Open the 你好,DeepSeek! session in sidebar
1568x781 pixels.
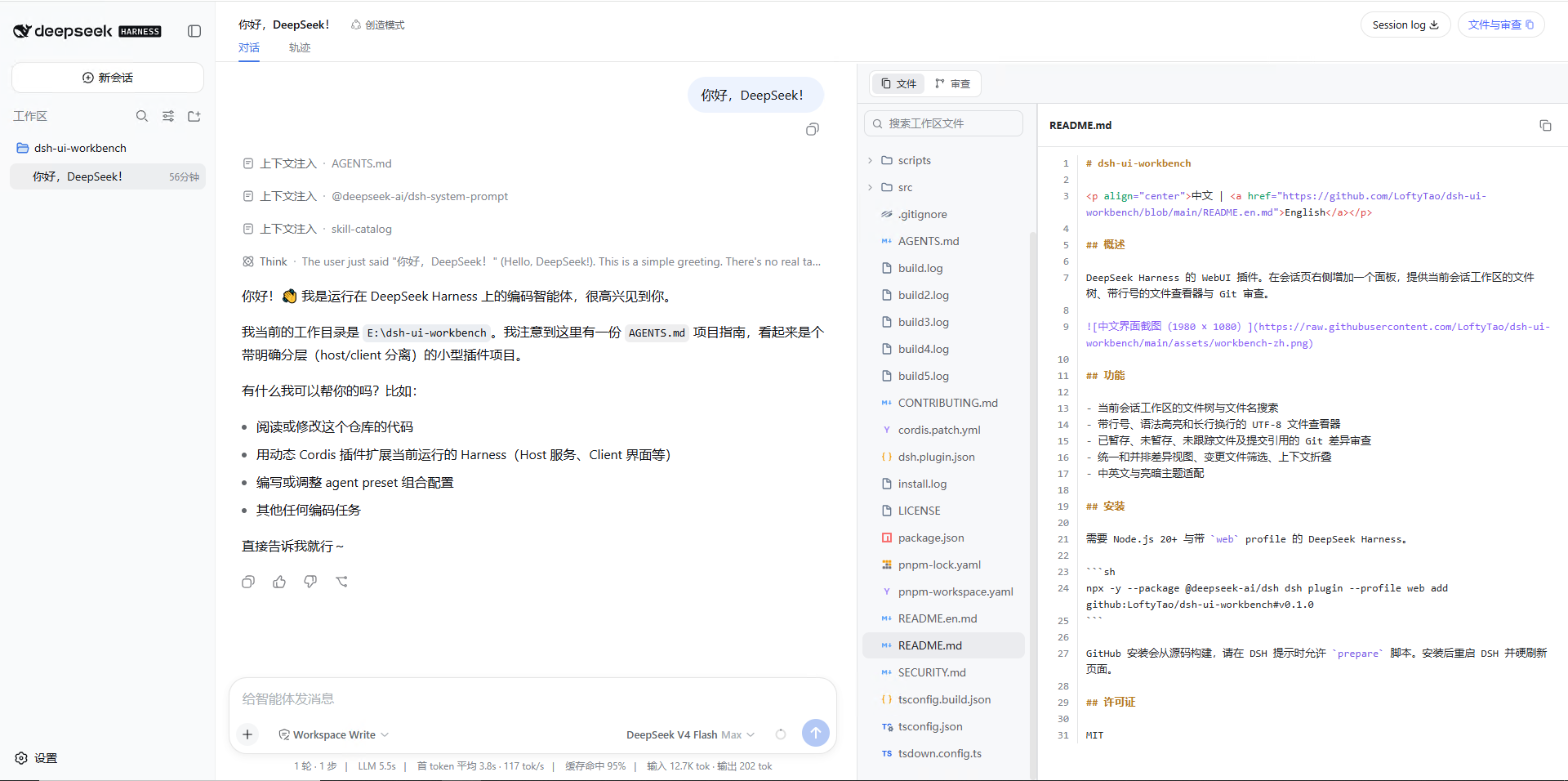click(x=108, y=176)
